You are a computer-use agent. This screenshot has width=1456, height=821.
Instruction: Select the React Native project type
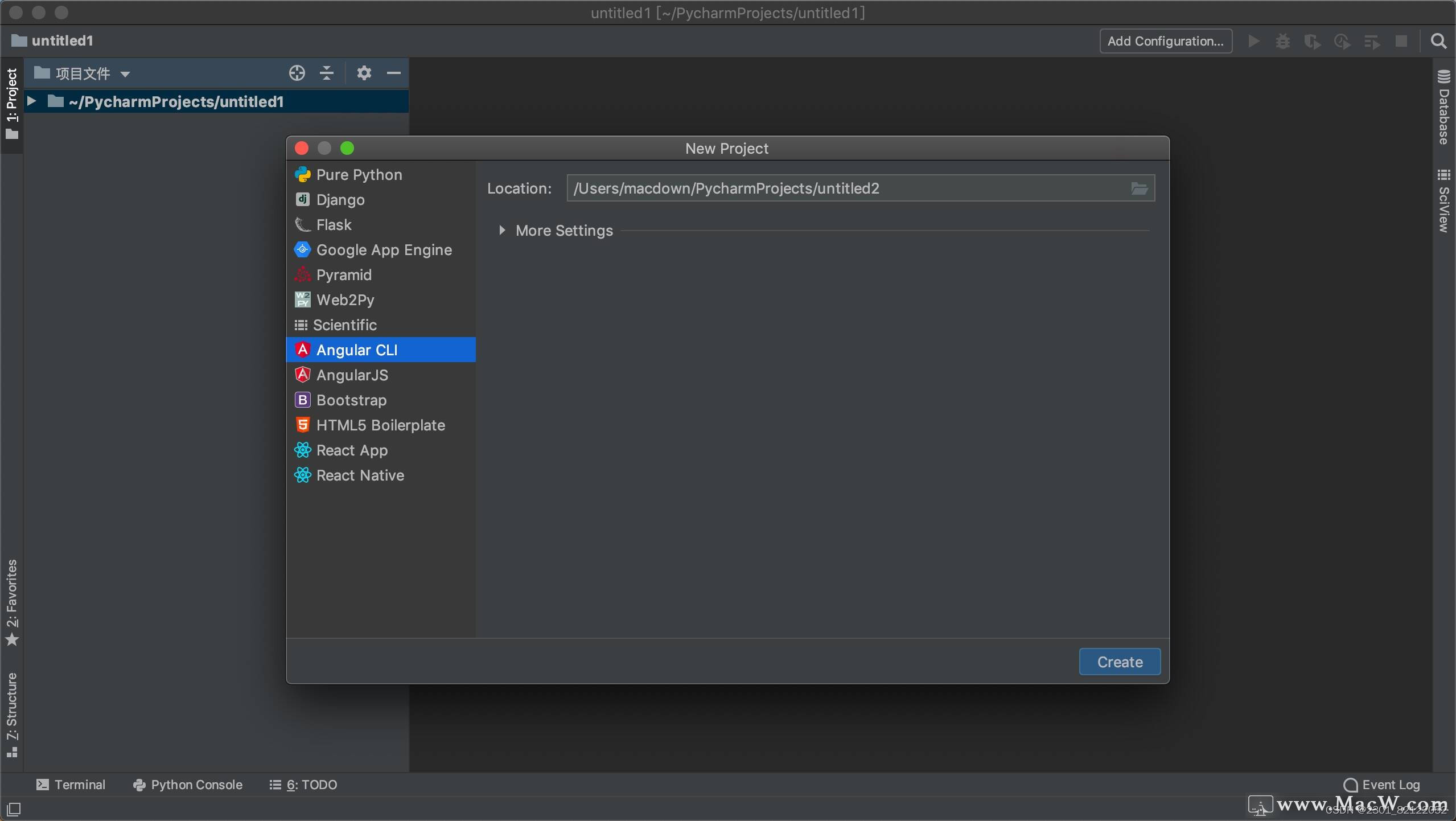pyautogui.click(x=360, y=475)
